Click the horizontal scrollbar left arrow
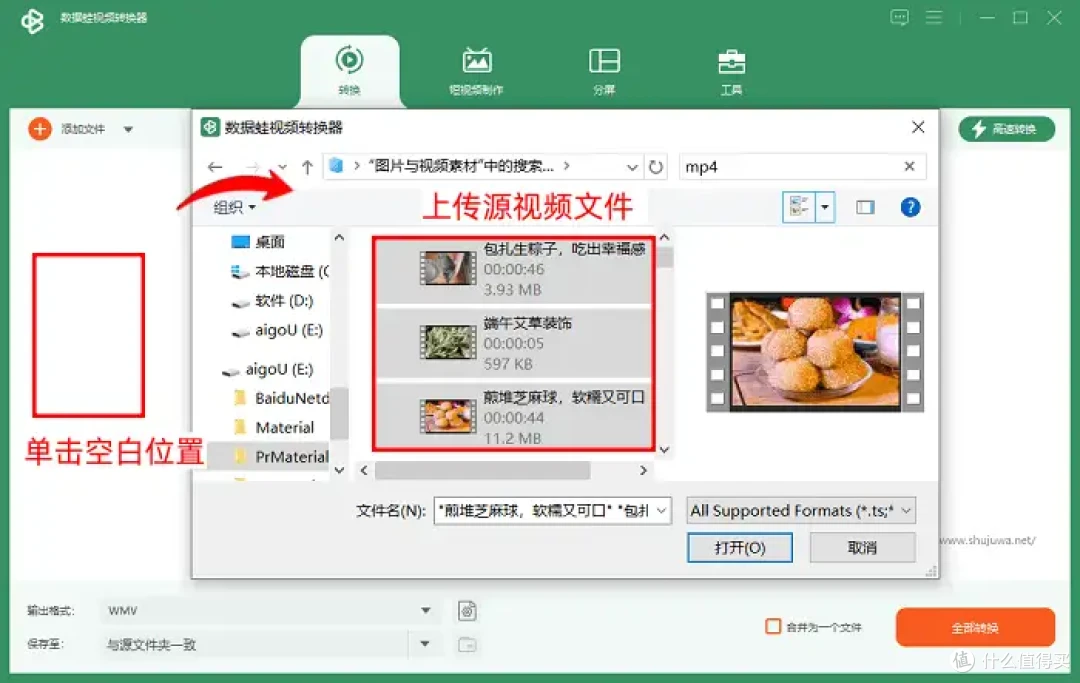 (x=364, y=470)
